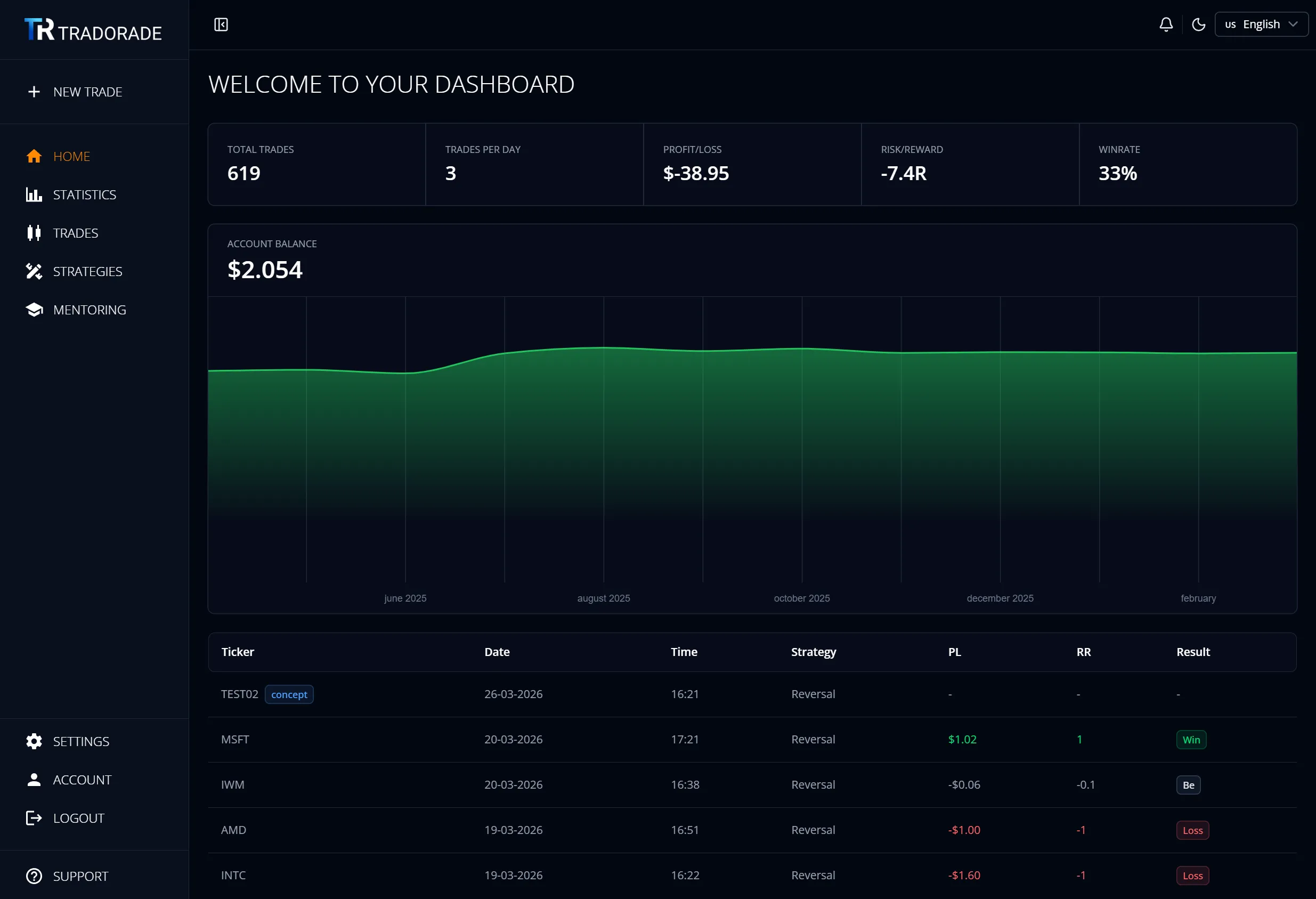The image size is (1316, 899).
Task: Click the Logout arrow icon
Action: pos(34,817)
